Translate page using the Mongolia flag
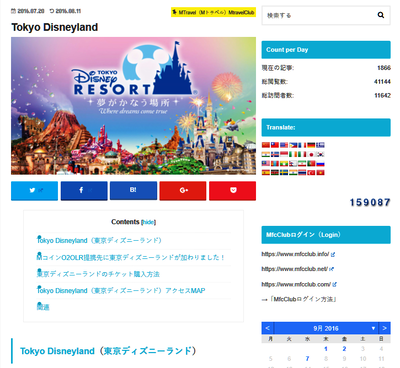The height and width of the screenshot is (368, 400). (275, 163)
